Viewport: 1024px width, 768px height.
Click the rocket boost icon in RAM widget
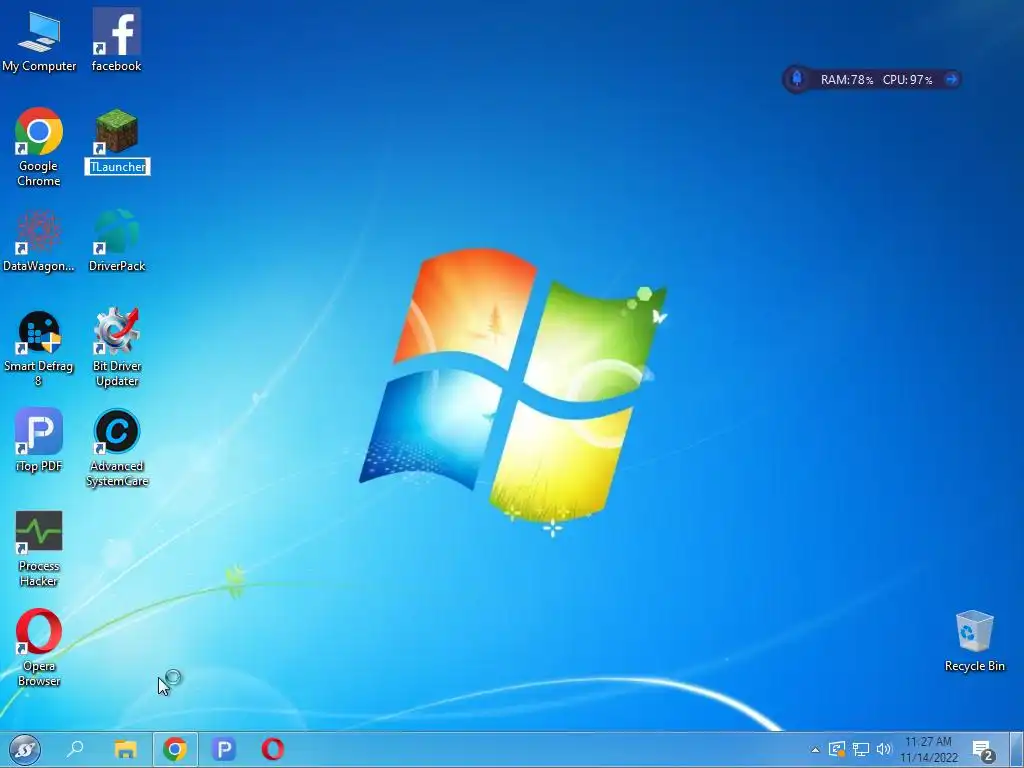point(797,79)
